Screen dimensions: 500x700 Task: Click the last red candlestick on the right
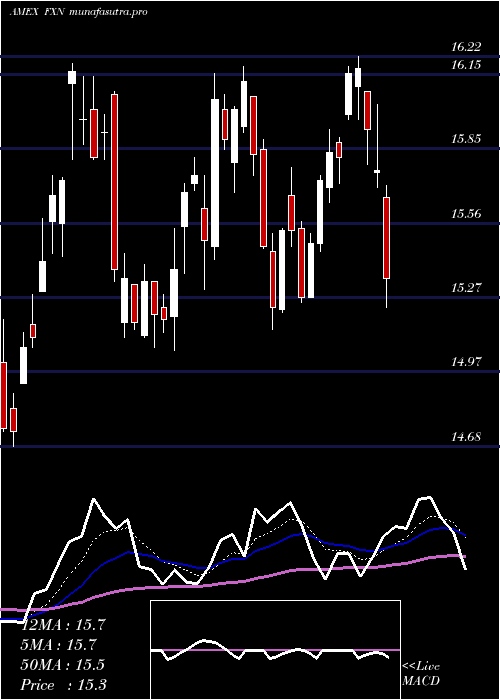[x=387, y=238]
